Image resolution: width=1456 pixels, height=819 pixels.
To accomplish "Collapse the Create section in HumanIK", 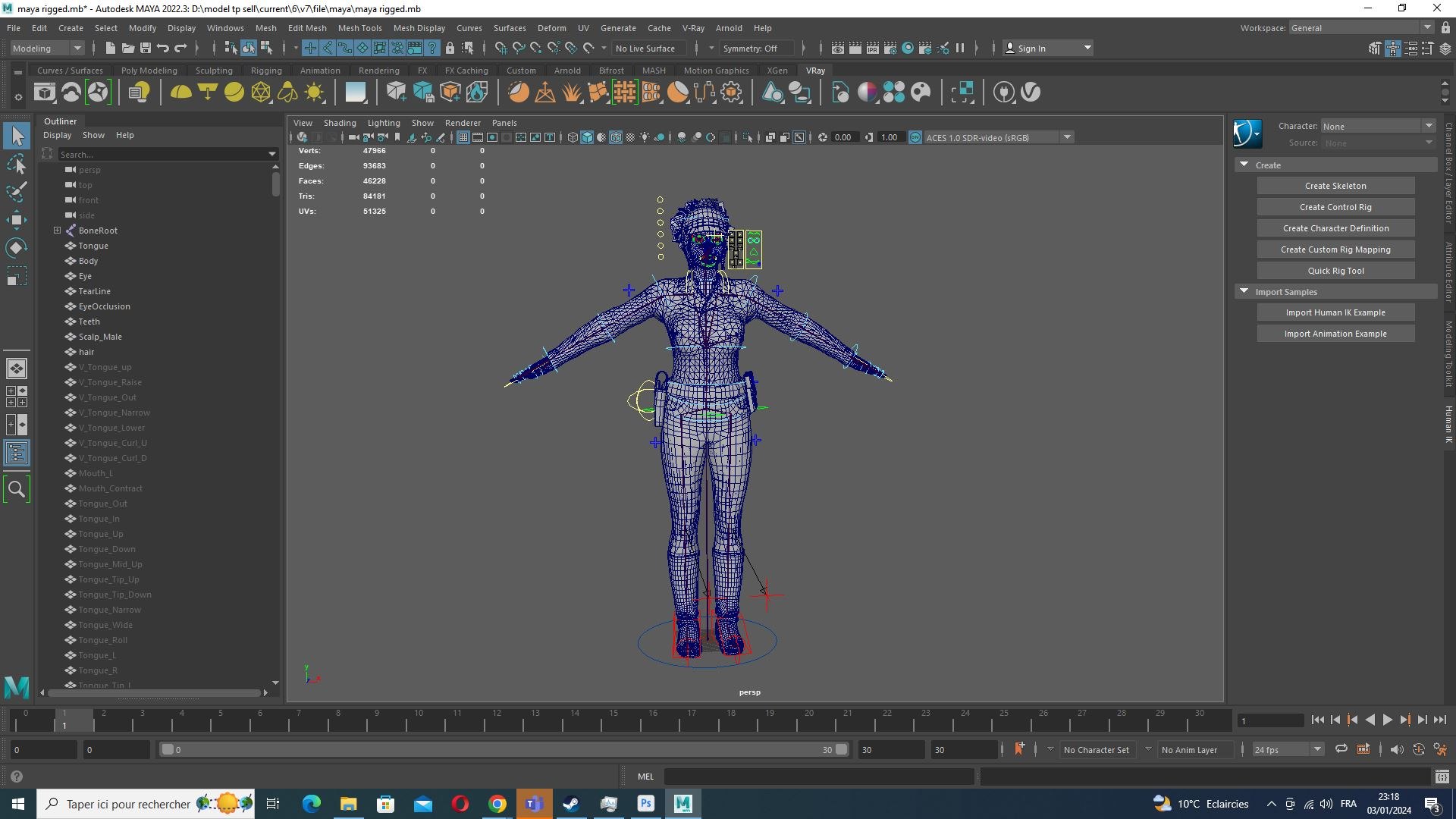I will coord(1244,165).
